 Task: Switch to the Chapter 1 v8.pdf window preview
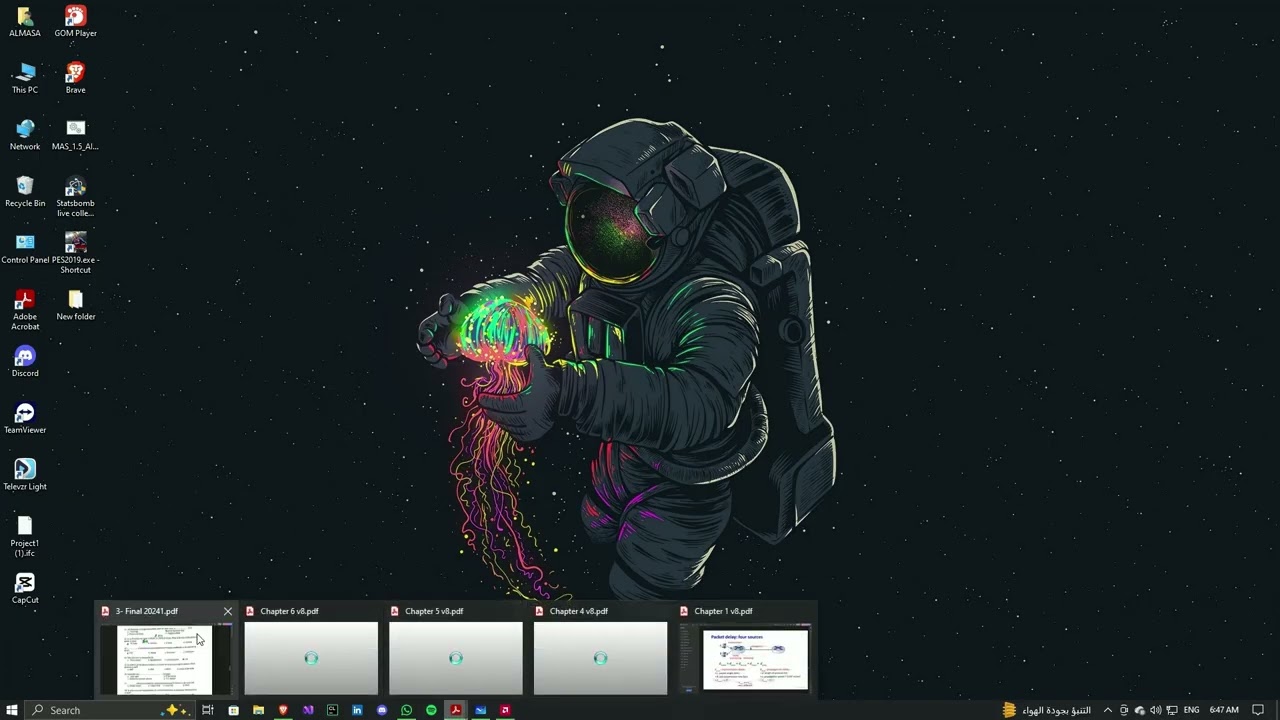point(745,658)
